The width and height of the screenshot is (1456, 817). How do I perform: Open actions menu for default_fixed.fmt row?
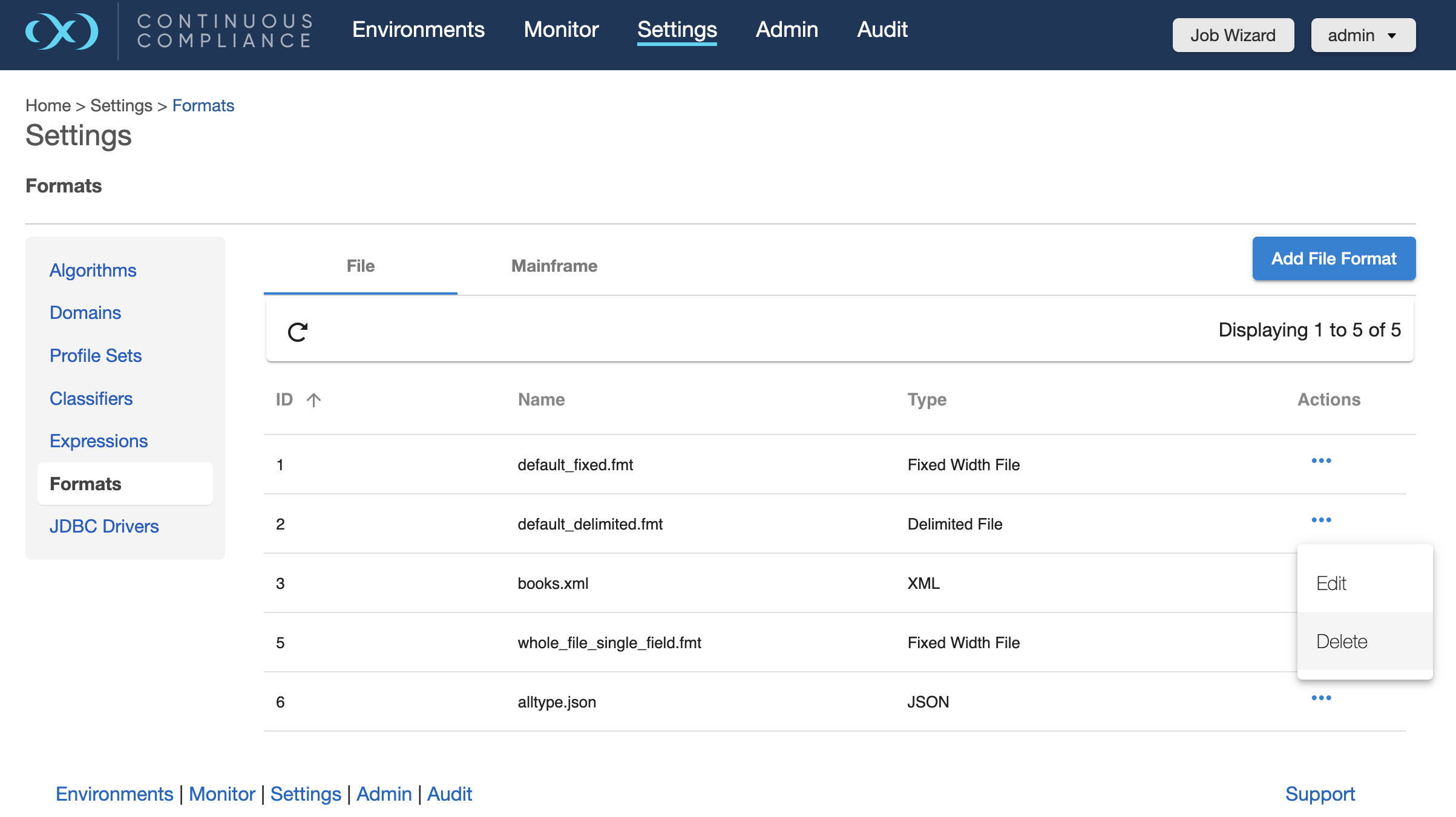click(1321, 461)
